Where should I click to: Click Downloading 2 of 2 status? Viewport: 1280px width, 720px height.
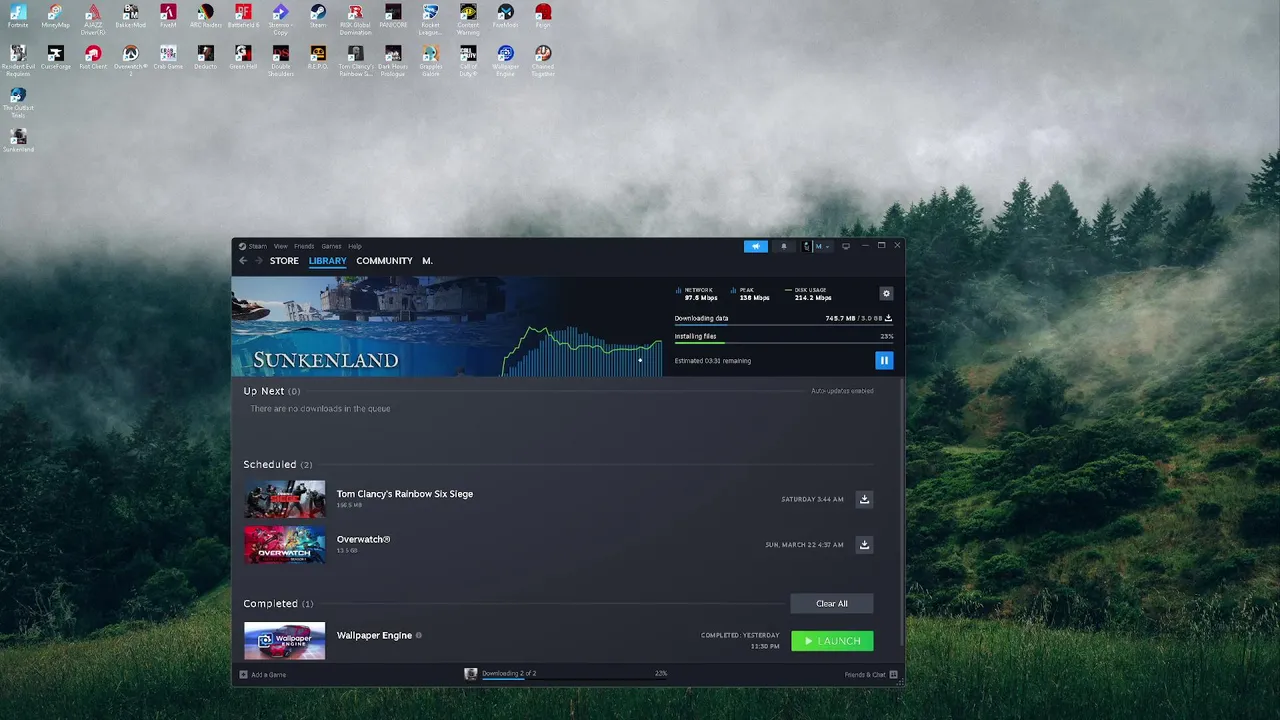point(509,674)
